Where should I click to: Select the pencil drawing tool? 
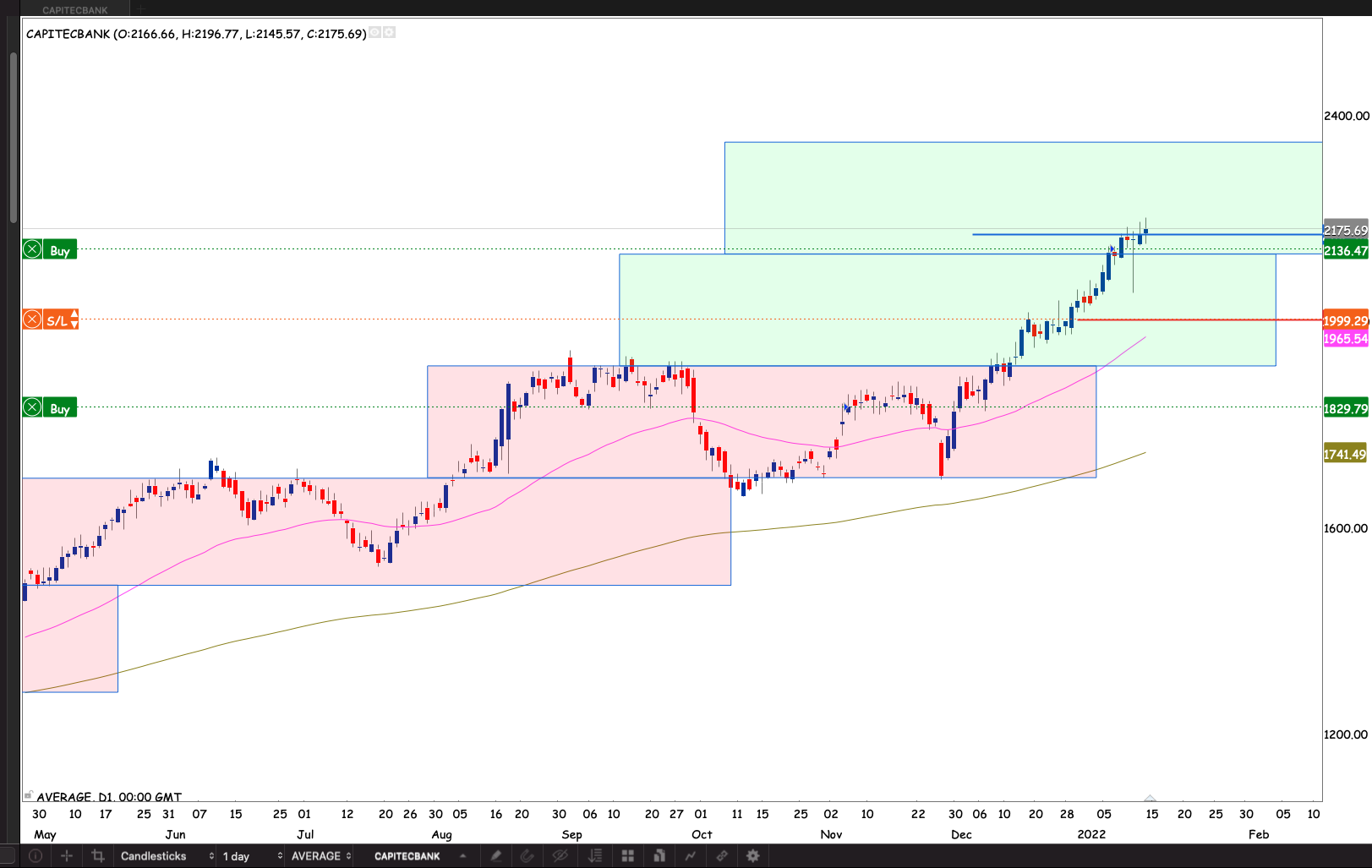(x=496, y=856)
